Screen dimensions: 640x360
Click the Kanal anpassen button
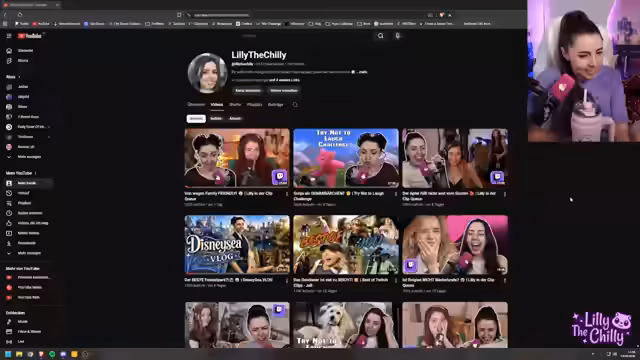point(248,91)
